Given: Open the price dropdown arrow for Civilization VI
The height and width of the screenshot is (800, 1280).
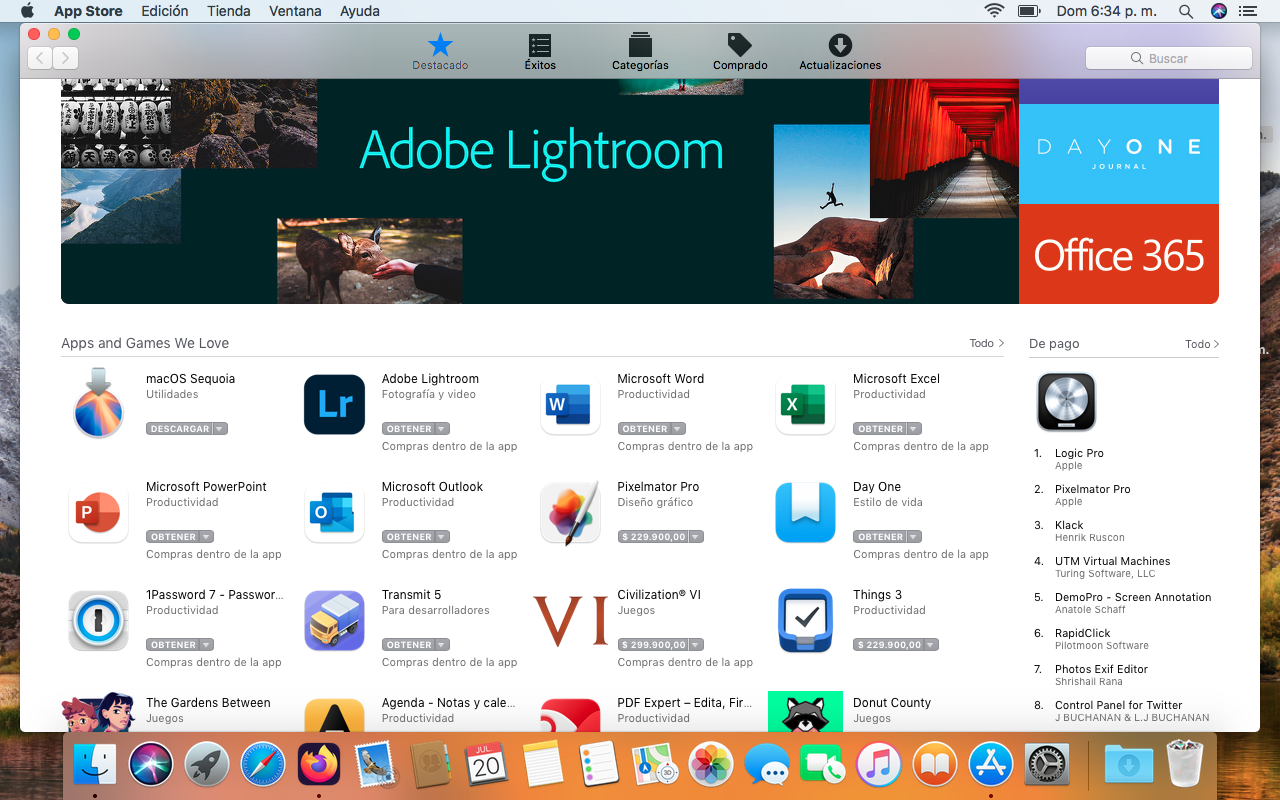Looking at the screenshot, I should (x=696, y=645).
